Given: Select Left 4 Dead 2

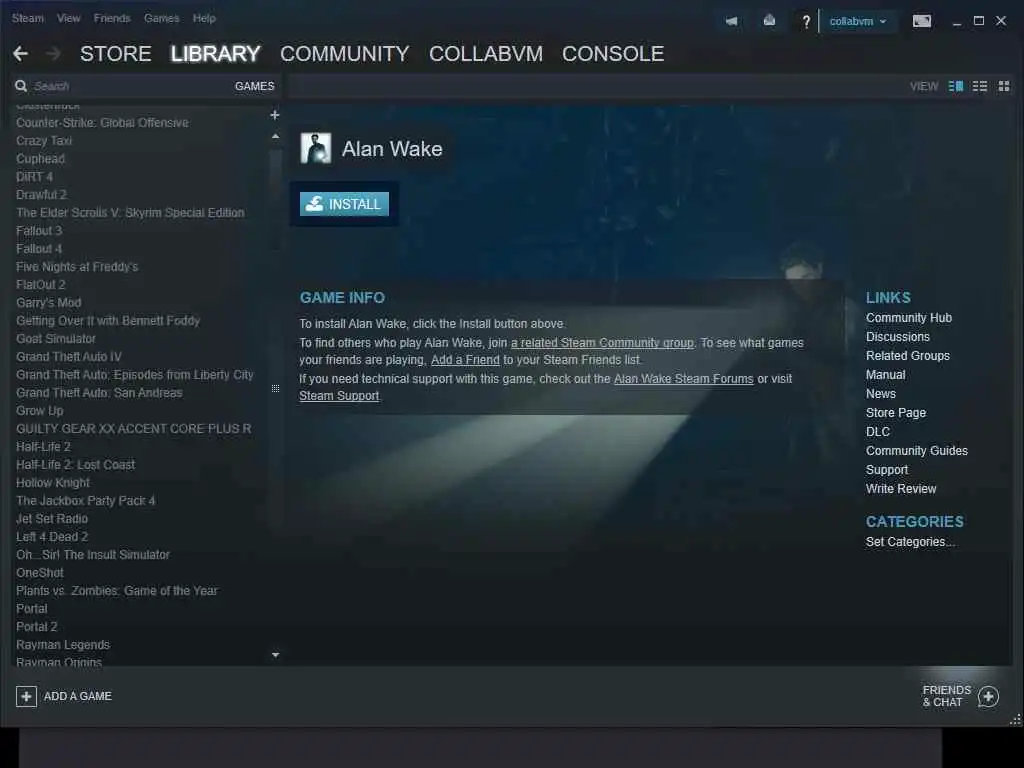Looking at the screenshot, I should pos(52,537).
